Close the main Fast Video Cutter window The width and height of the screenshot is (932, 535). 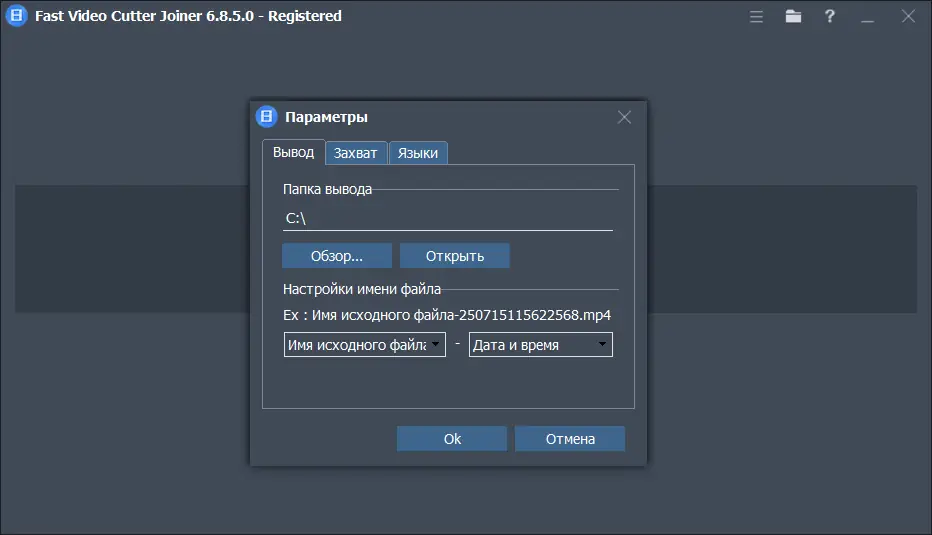tap(907, 16)
